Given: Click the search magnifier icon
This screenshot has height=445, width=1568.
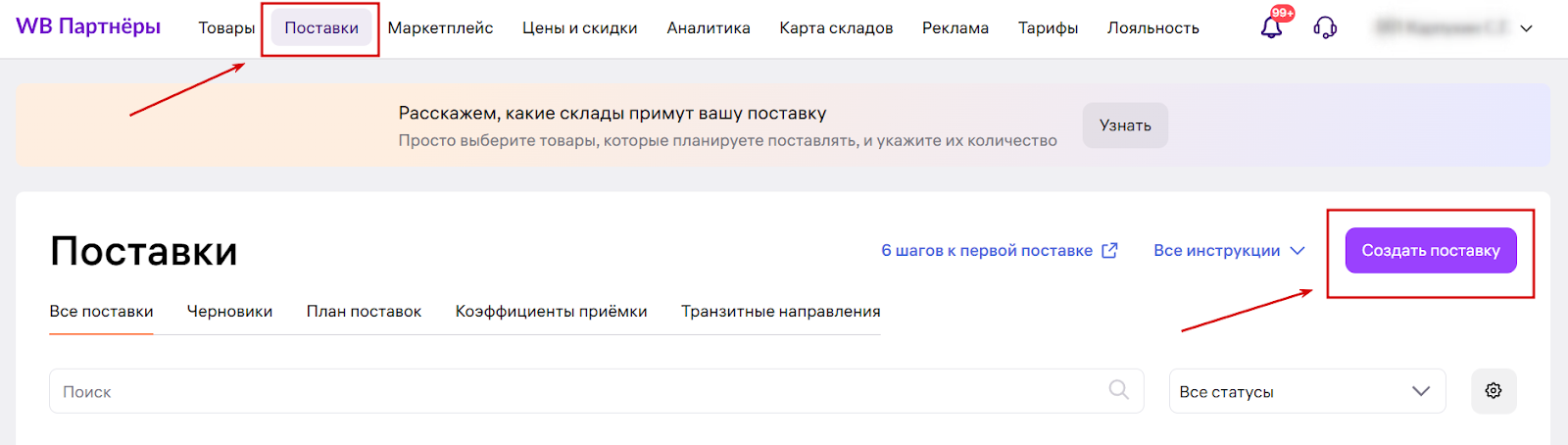Looking at the screenshot, I should coord(1118,390).
